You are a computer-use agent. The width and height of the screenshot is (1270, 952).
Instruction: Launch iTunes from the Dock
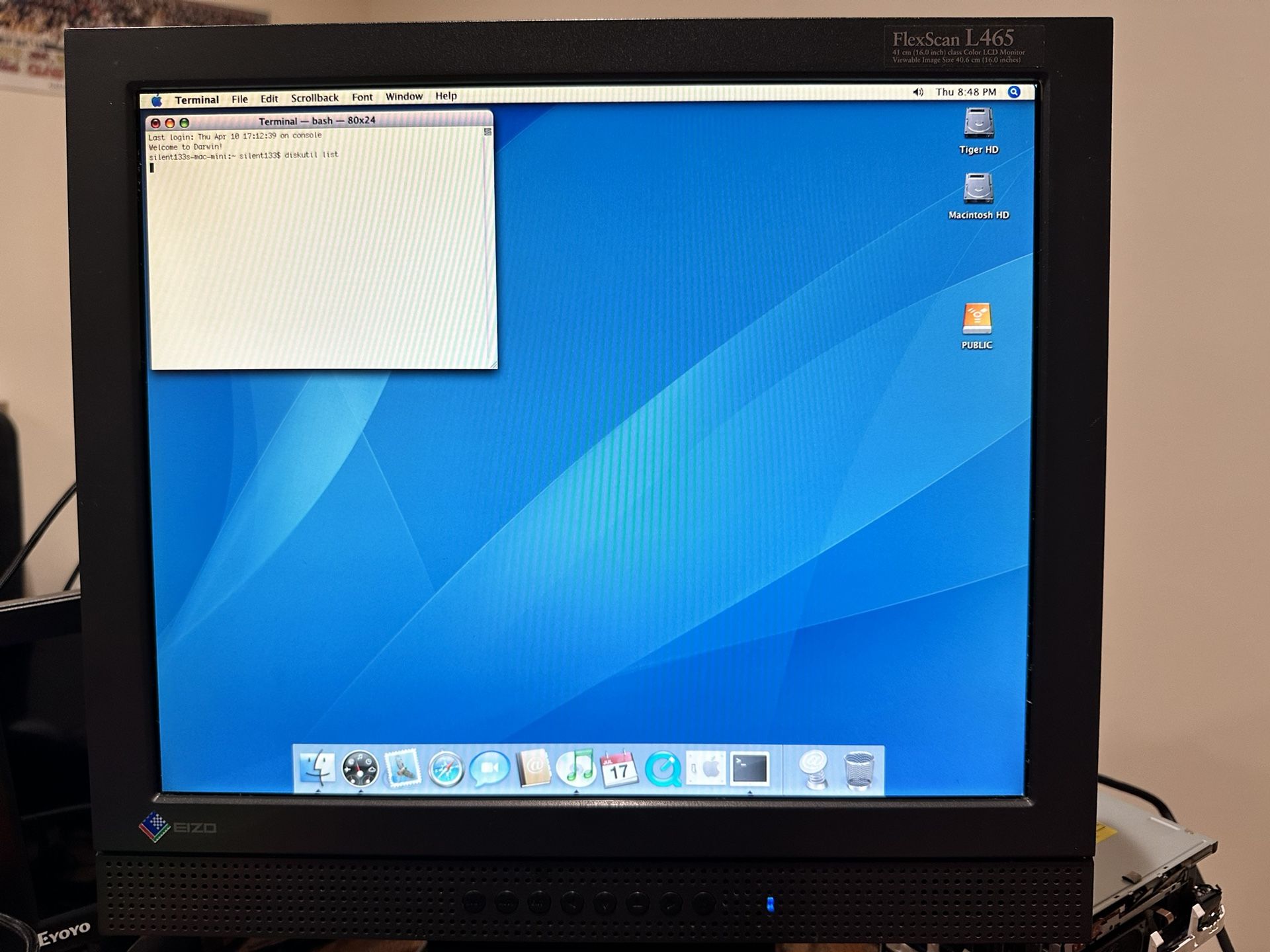[576, 769]
